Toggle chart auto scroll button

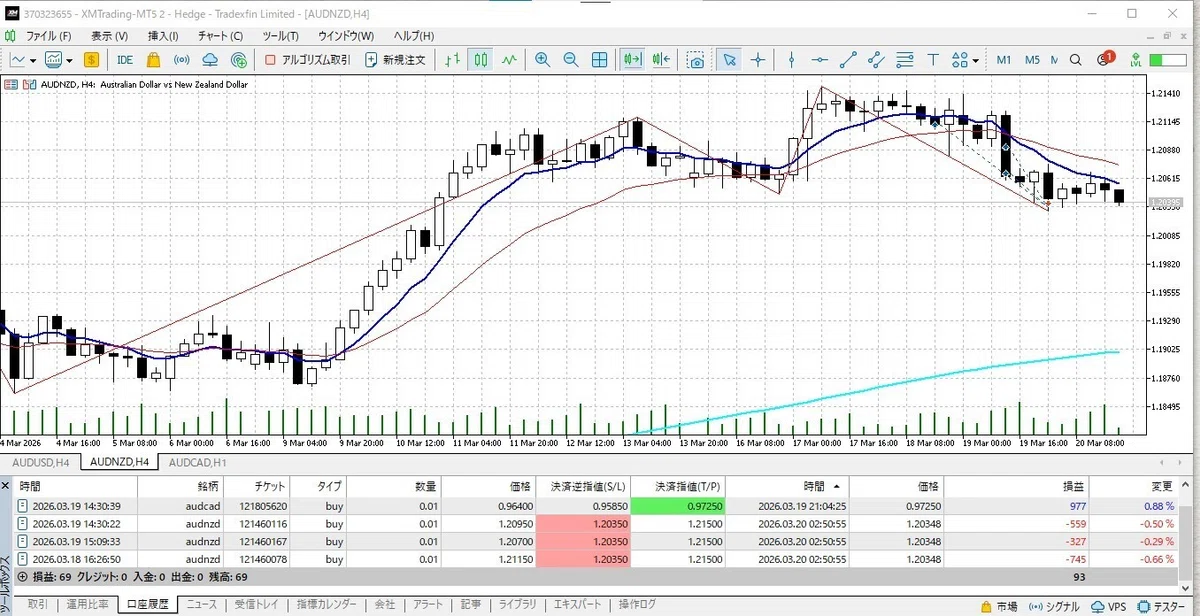632,59
